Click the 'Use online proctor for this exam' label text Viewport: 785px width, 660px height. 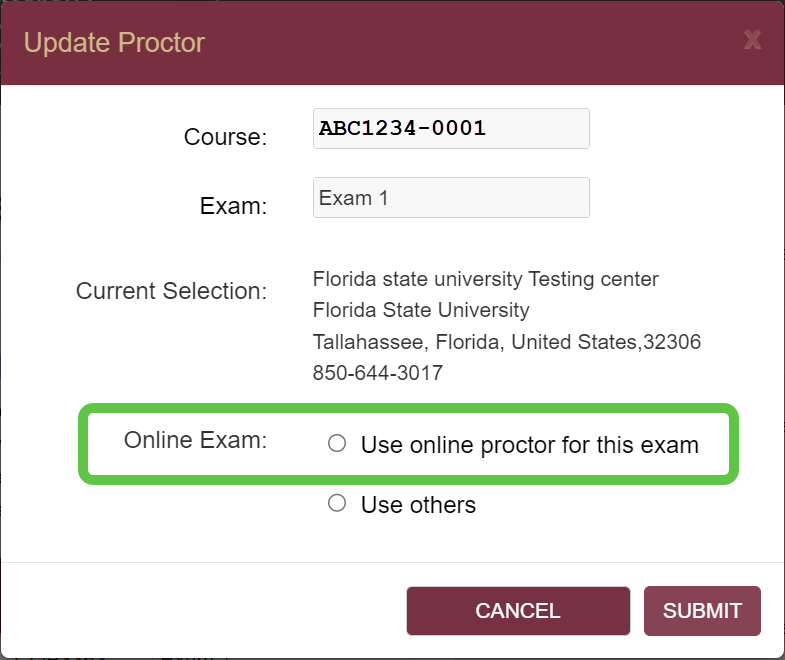(529, 445)
